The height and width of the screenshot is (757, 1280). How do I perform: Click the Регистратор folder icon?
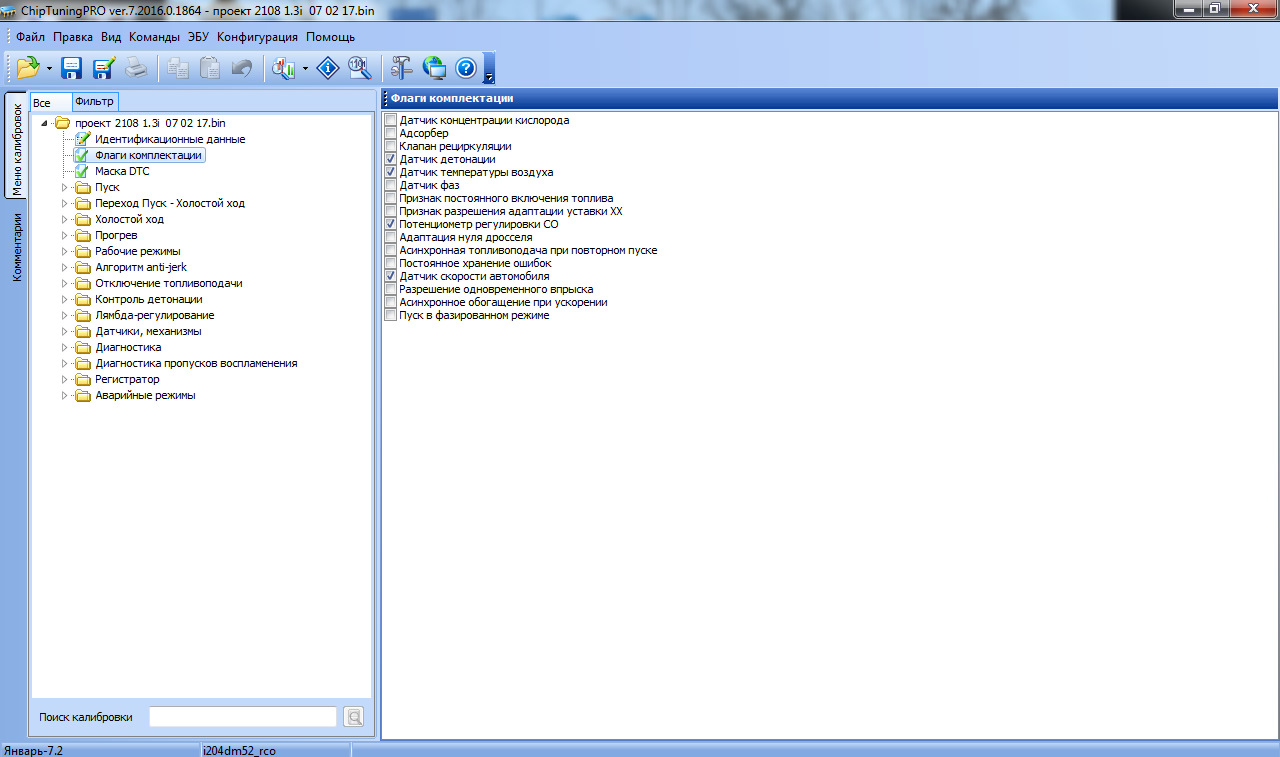83,379
